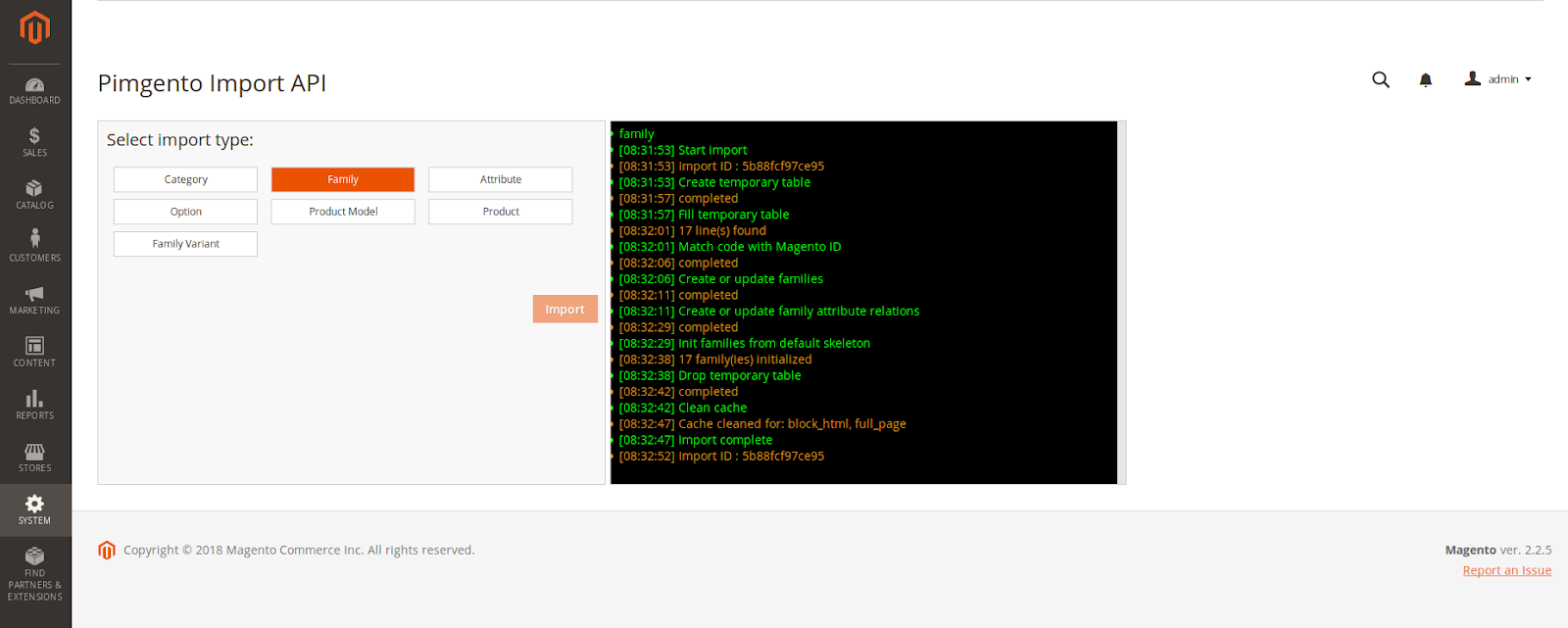
Task: Click 'Create or update family attribute relations' line
Action: (x=769, y=312)
